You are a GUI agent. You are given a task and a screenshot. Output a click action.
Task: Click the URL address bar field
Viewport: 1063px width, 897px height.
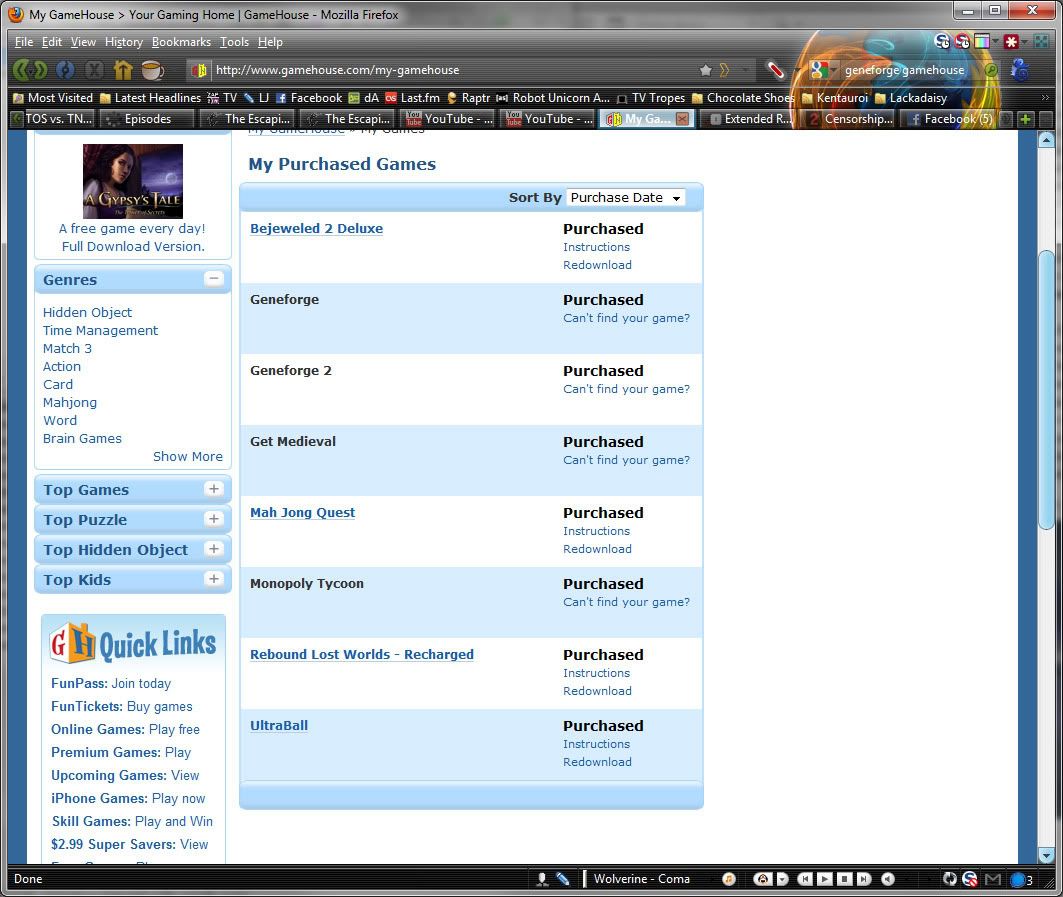click(454, 70)
